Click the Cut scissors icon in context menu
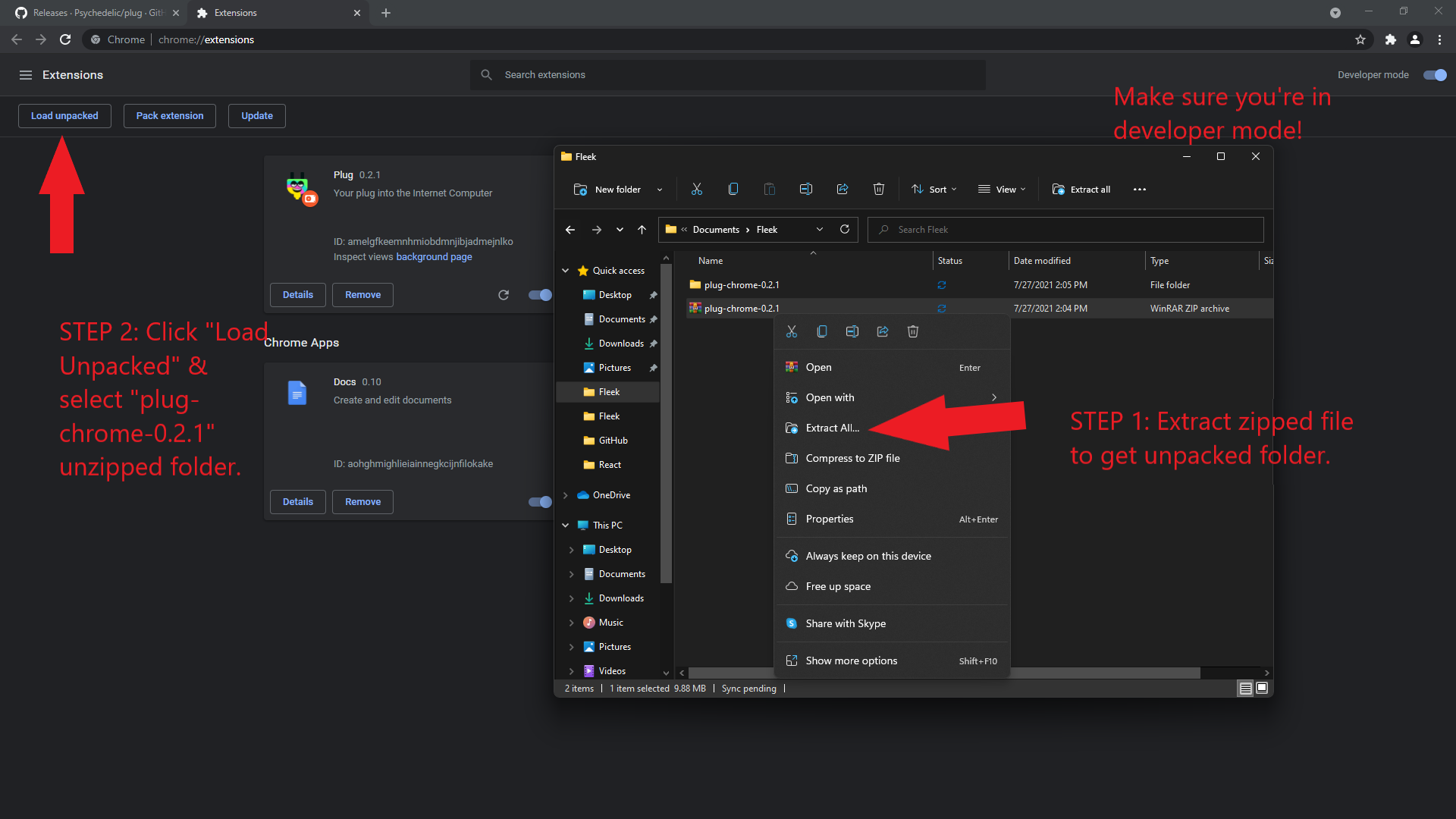This screenshot has height=819, width=1456. coord(792,331)
